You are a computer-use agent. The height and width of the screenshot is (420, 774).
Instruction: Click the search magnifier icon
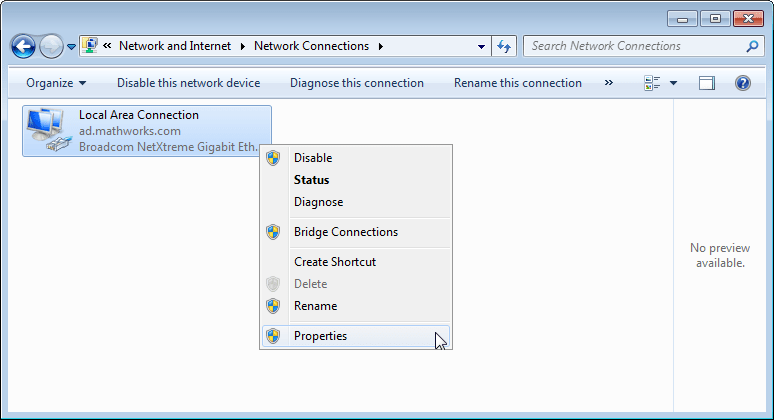[752, 46]
